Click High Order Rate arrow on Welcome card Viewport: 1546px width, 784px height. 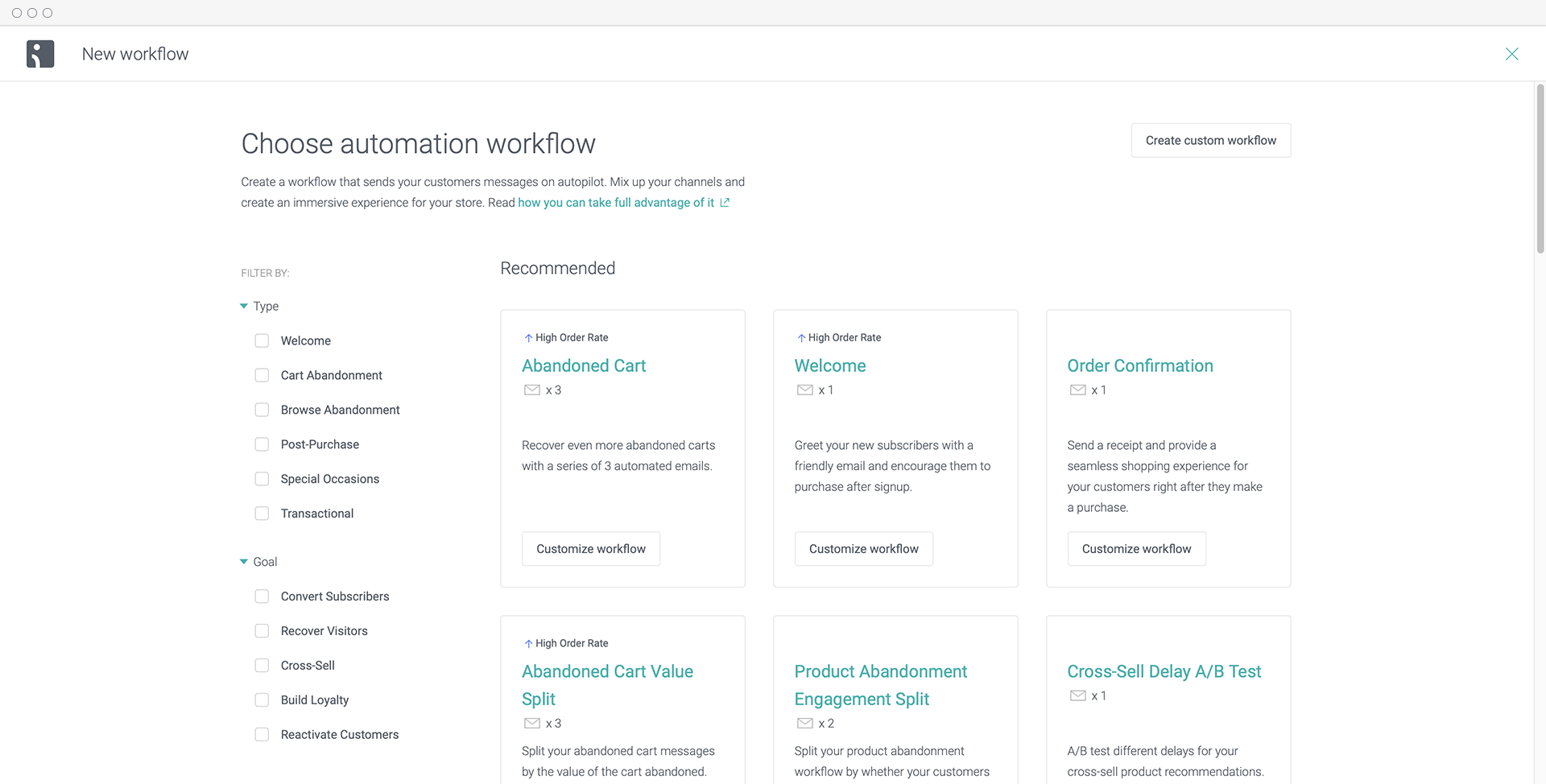(801, 338)
